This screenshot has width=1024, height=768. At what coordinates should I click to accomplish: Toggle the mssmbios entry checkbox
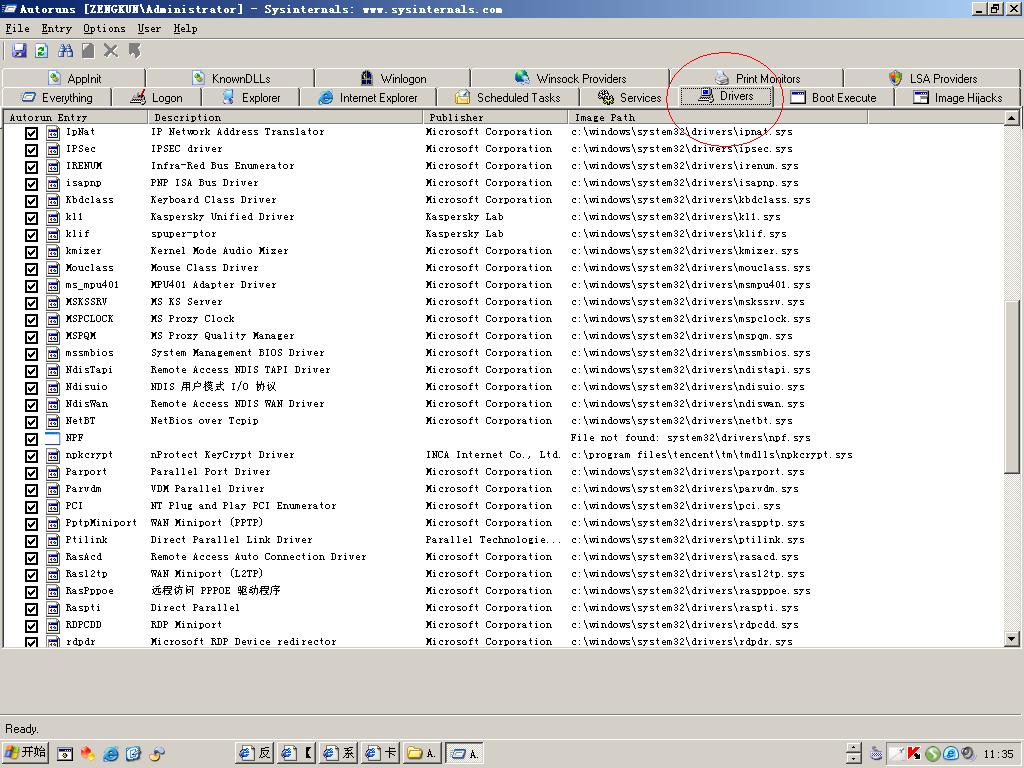coord(31,354)
